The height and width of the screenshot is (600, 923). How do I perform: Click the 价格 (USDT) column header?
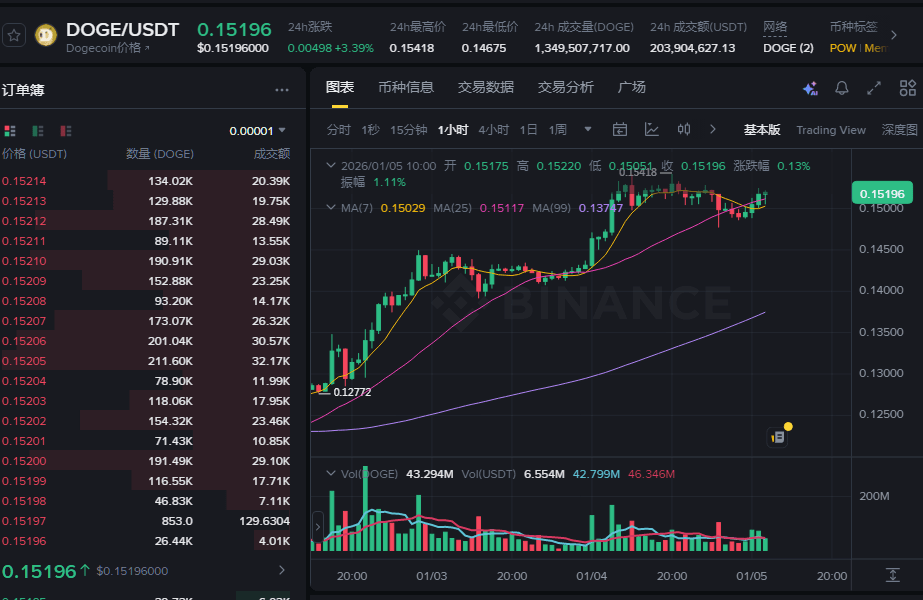click(x=34, y=154)
